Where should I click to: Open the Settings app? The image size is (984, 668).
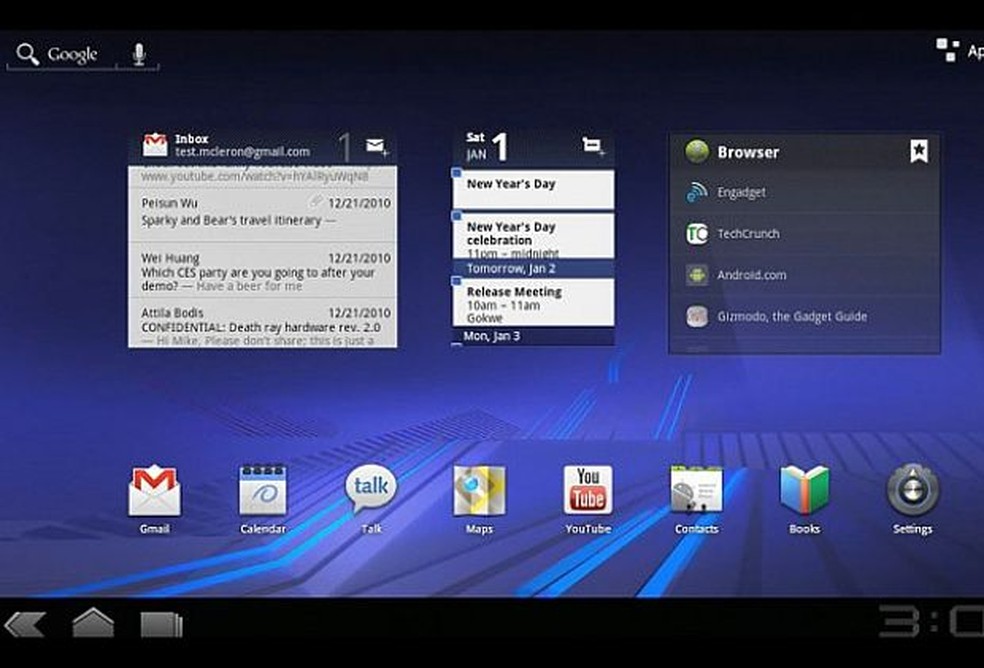coord(912,490)
